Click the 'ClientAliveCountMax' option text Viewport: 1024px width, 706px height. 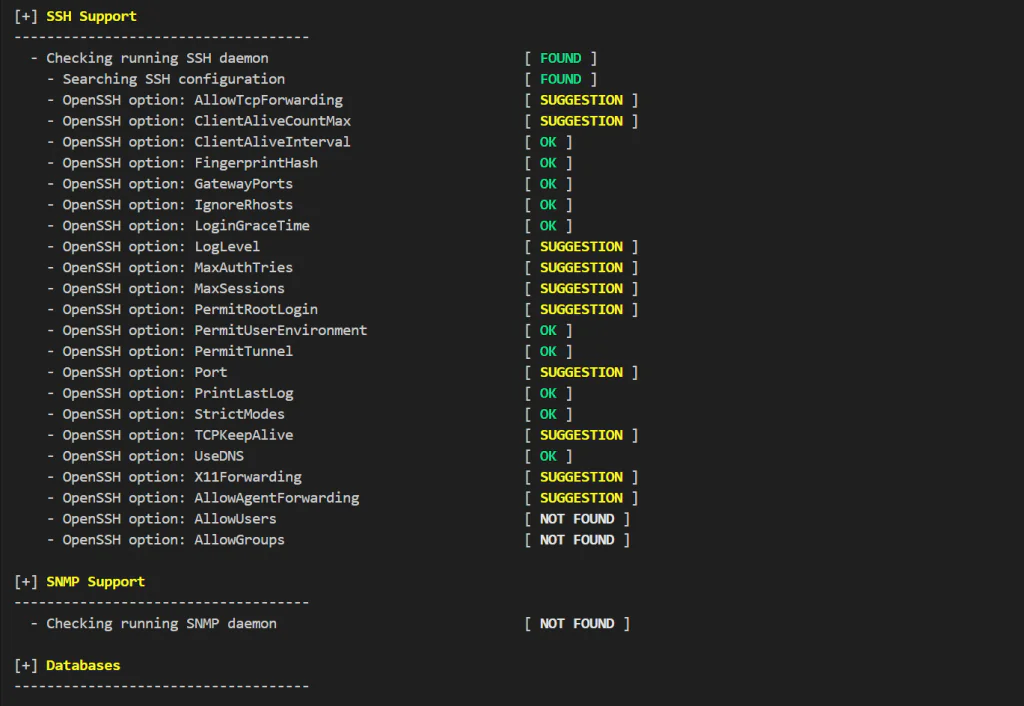[x=272, y=121]
